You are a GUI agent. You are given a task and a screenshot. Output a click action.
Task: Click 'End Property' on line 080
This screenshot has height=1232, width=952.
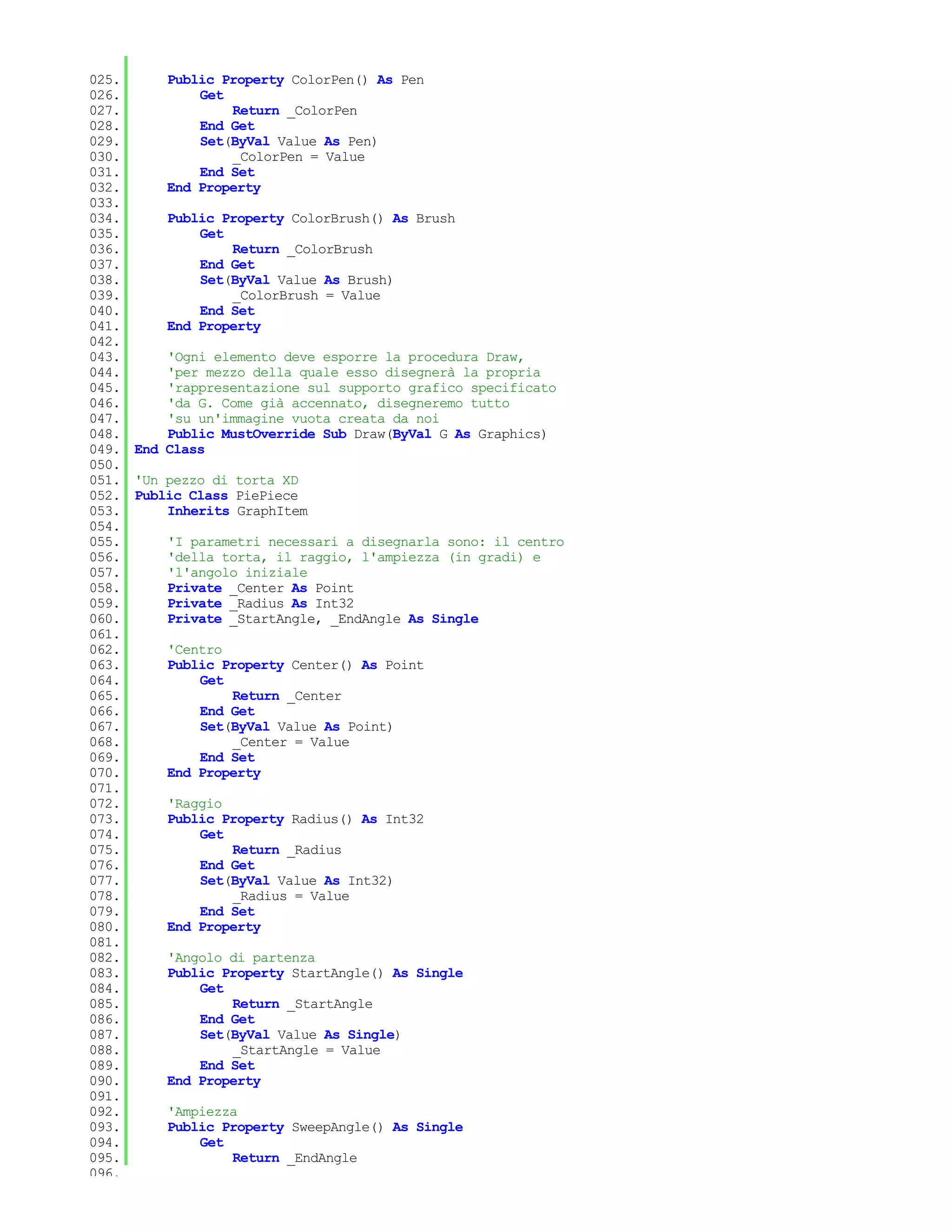214,927
